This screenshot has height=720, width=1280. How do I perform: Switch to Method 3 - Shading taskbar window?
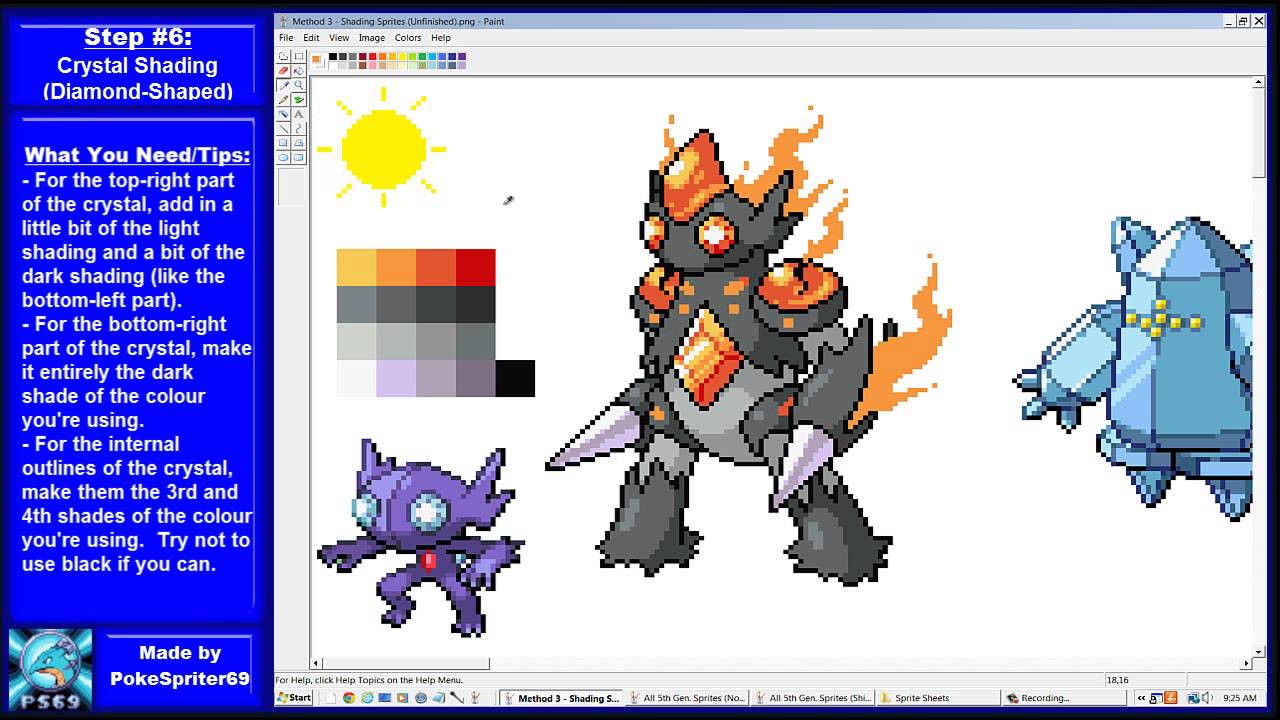click(x=561, y=698)
